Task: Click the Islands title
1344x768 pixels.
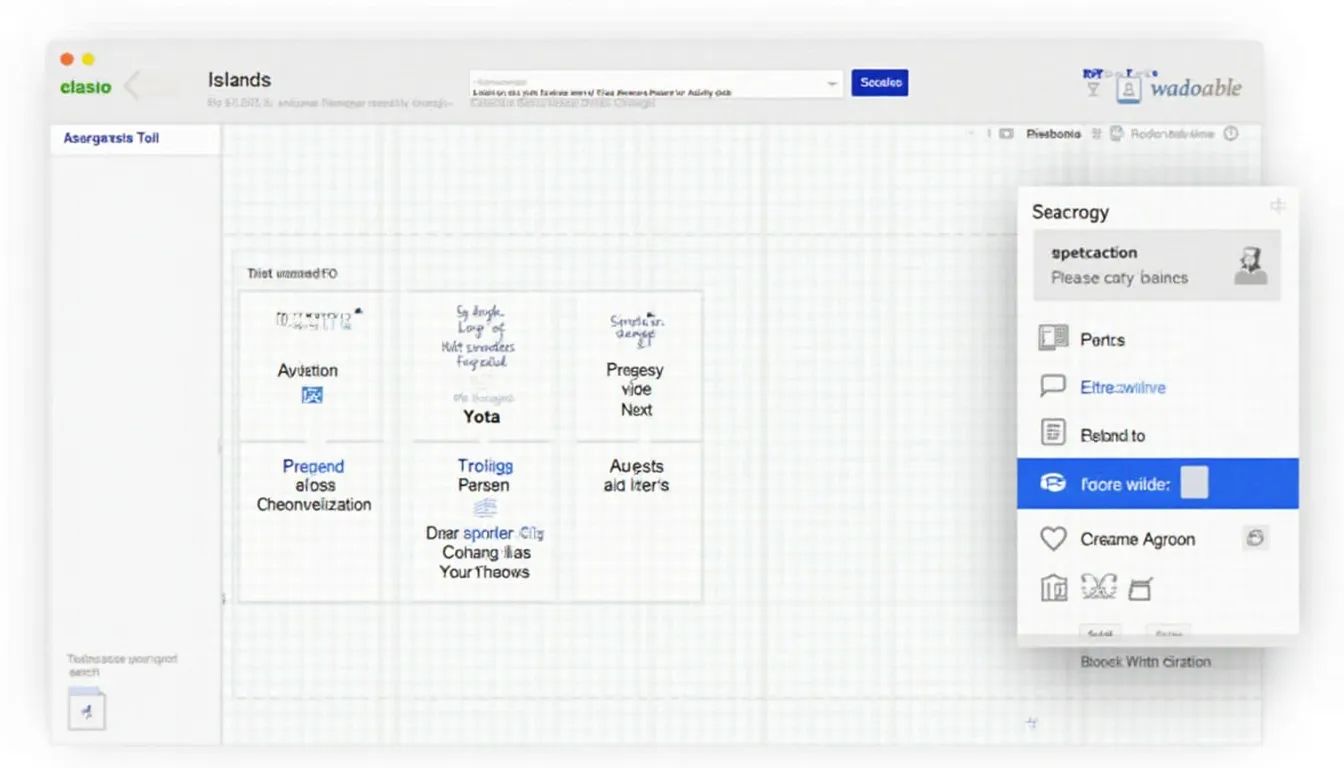Action: coord(239,80)
